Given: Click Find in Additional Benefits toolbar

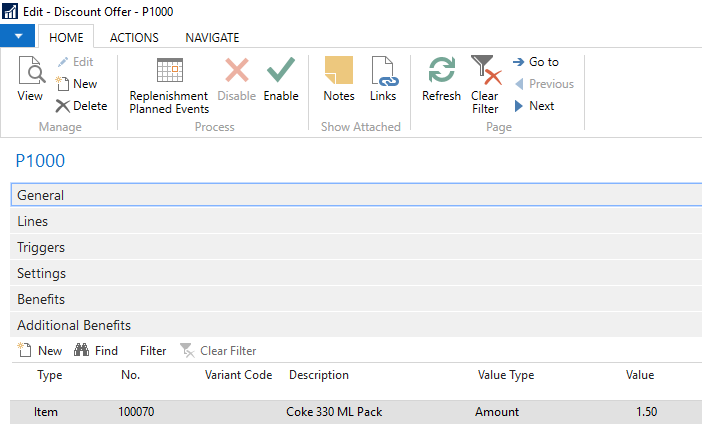Looking at the screenshot, I should (x=96, y=351).
